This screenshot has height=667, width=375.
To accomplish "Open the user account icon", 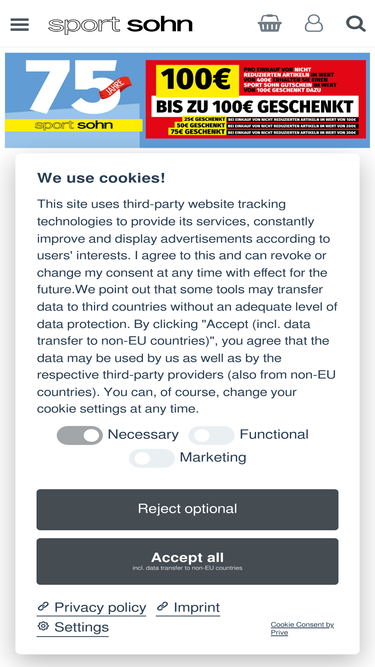I will 314,23.
